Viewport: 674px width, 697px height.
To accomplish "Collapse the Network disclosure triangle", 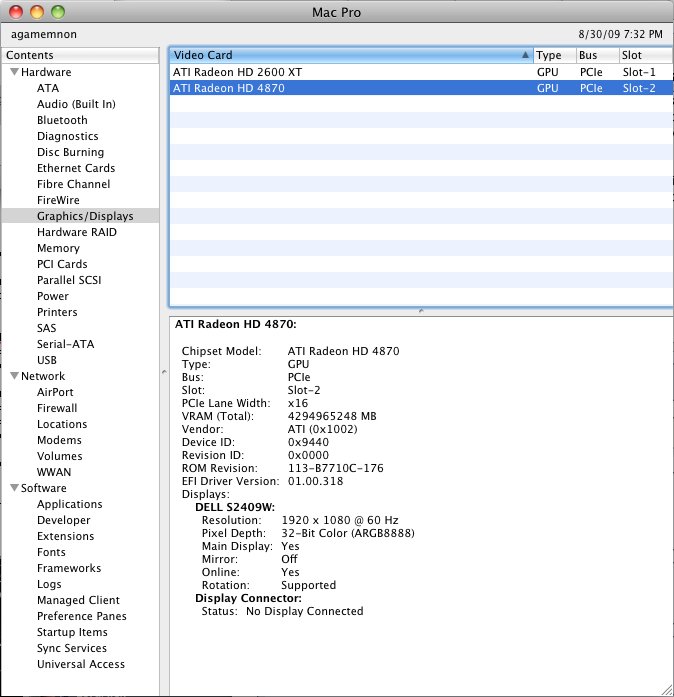I will coord(14,376).
